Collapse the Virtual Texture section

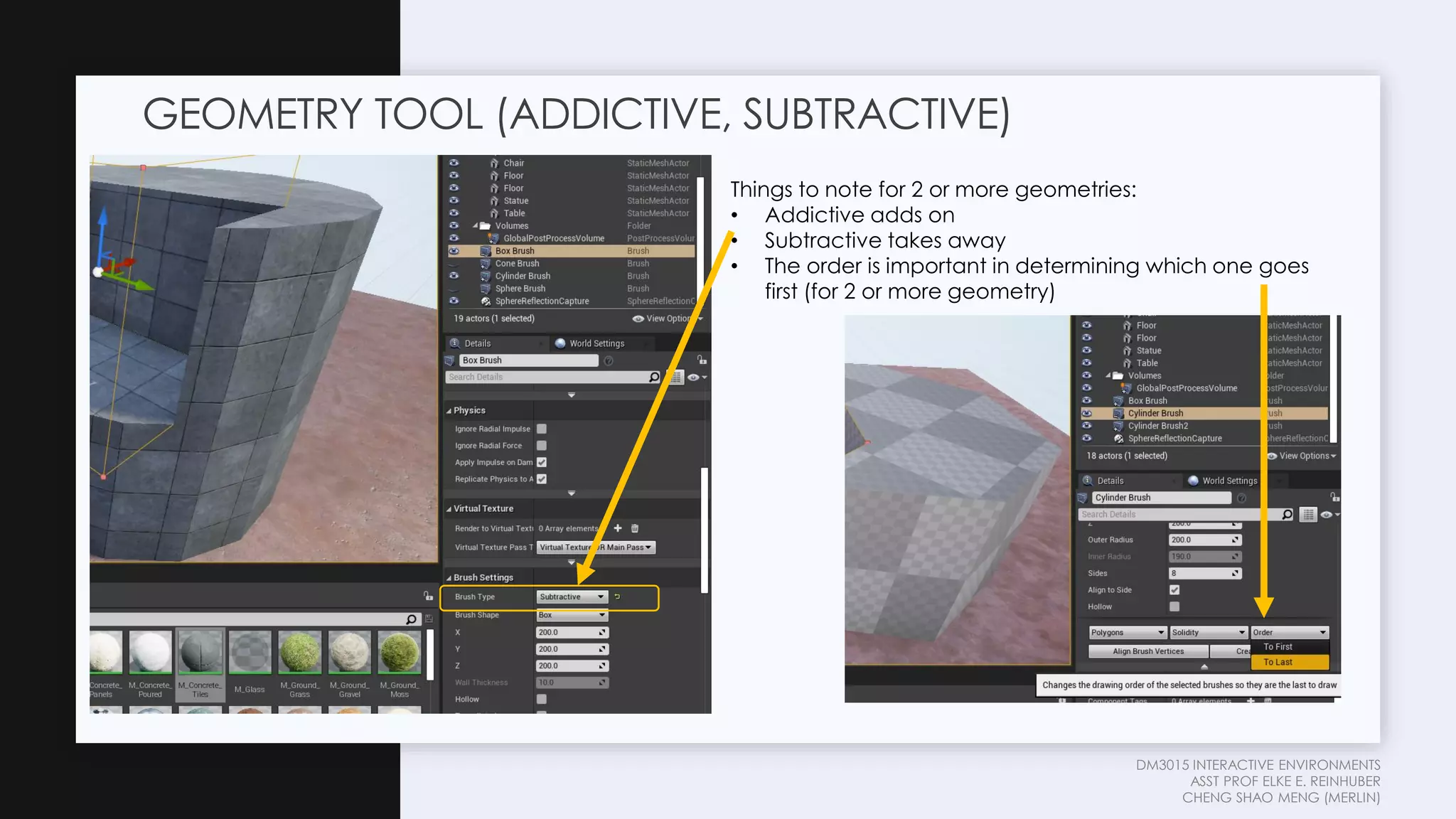[x=449, y=509]
